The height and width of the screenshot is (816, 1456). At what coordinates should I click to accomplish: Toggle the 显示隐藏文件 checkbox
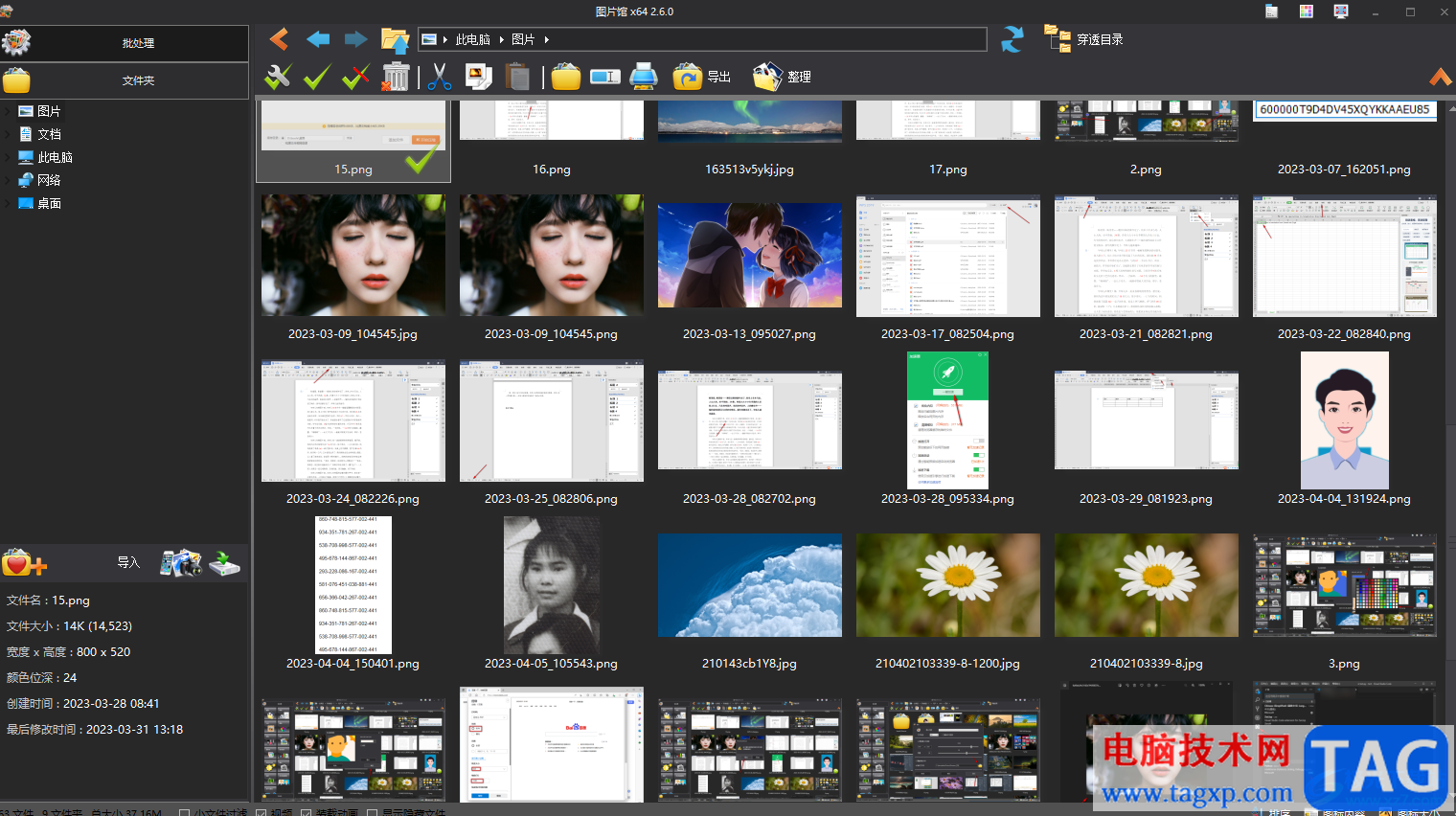coord(373,813)
